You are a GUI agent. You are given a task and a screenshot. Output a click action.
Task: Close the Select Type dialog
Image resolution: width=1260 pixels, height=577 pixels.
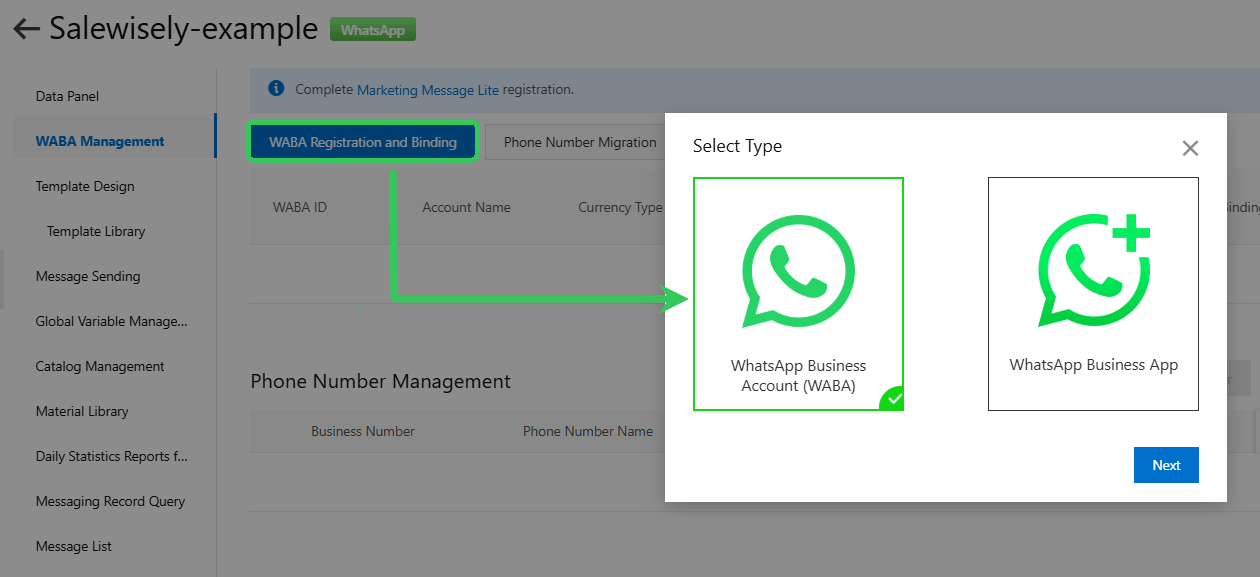tap(1190, 148)
